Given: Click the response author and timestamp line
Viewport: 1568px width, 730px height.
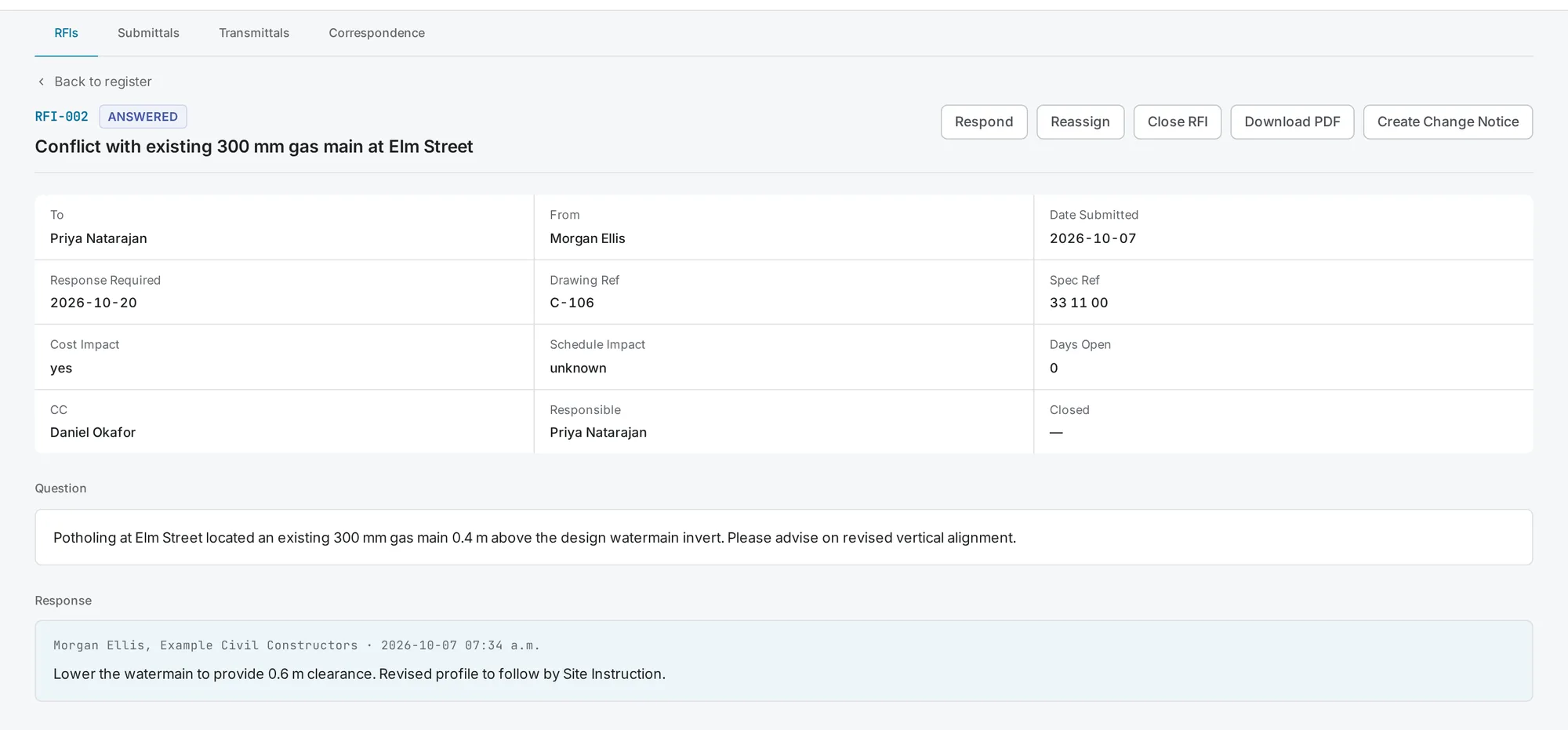Looking at the screenshot, I should [x=296, y=645].
